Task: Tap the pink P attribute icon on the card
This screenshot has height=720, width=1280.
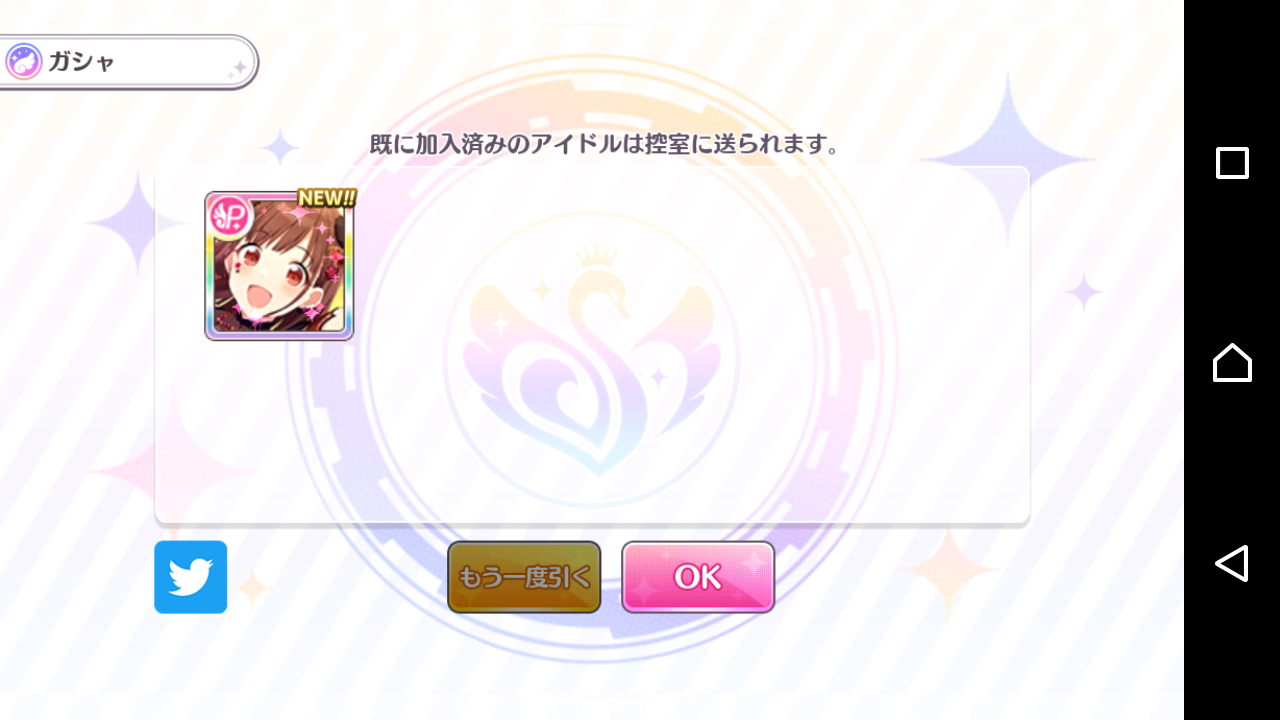Action: (x=229, y=216)
